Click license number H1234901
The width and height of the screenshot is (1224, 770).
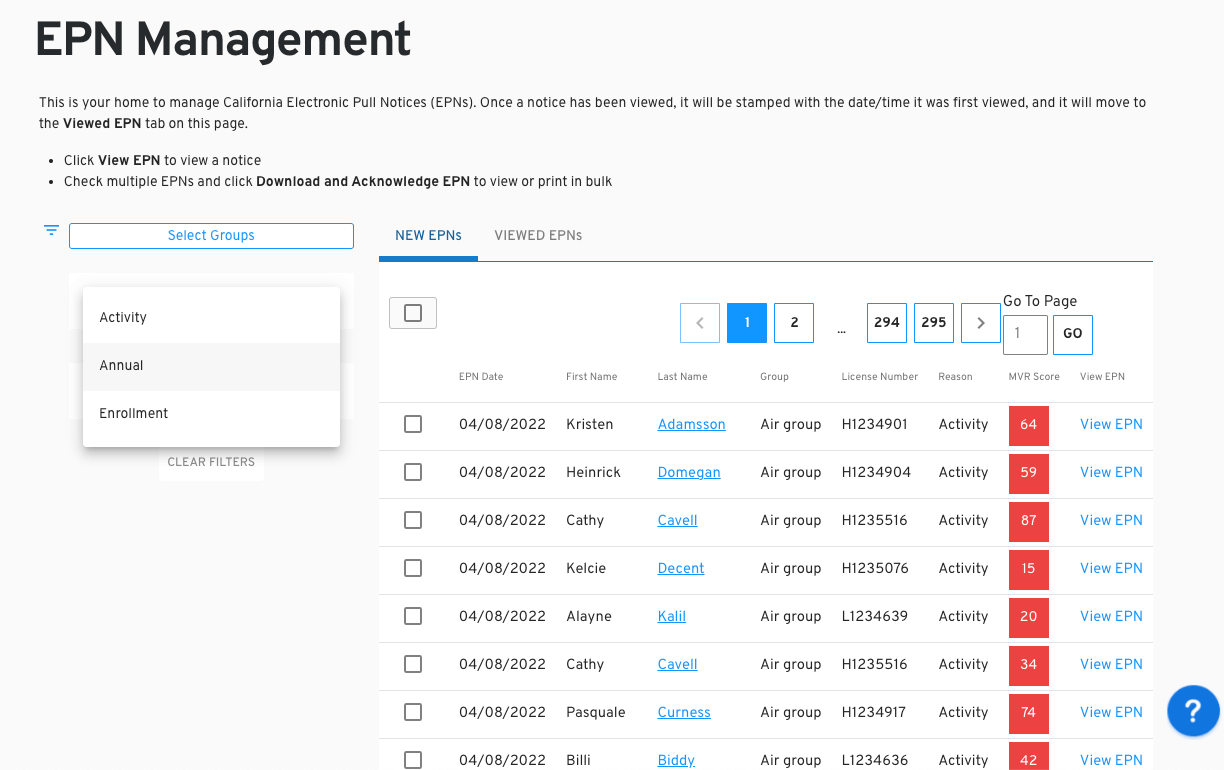click(875, 424)
